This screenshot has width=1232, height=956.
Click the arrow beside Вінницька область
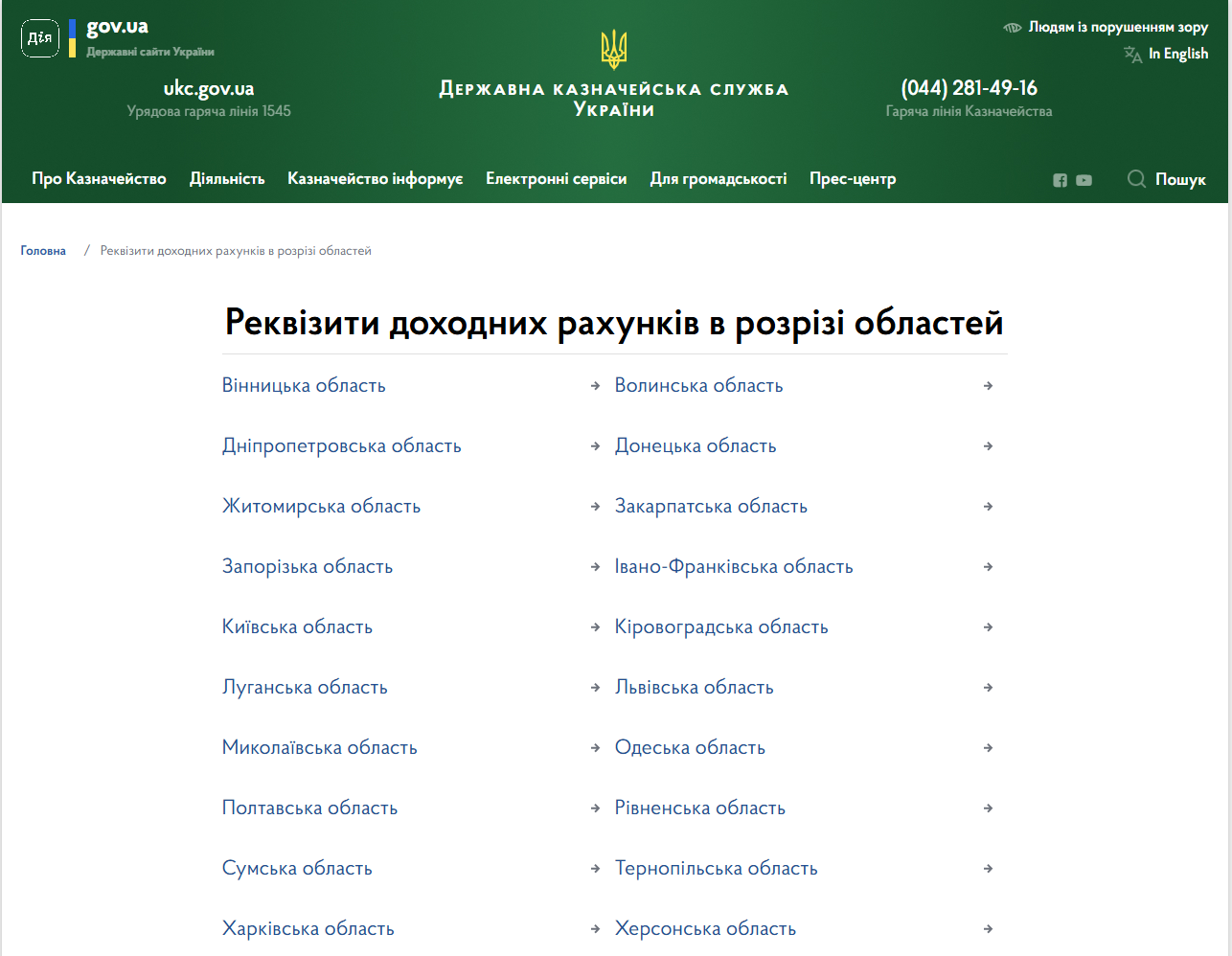pos(595,386)
